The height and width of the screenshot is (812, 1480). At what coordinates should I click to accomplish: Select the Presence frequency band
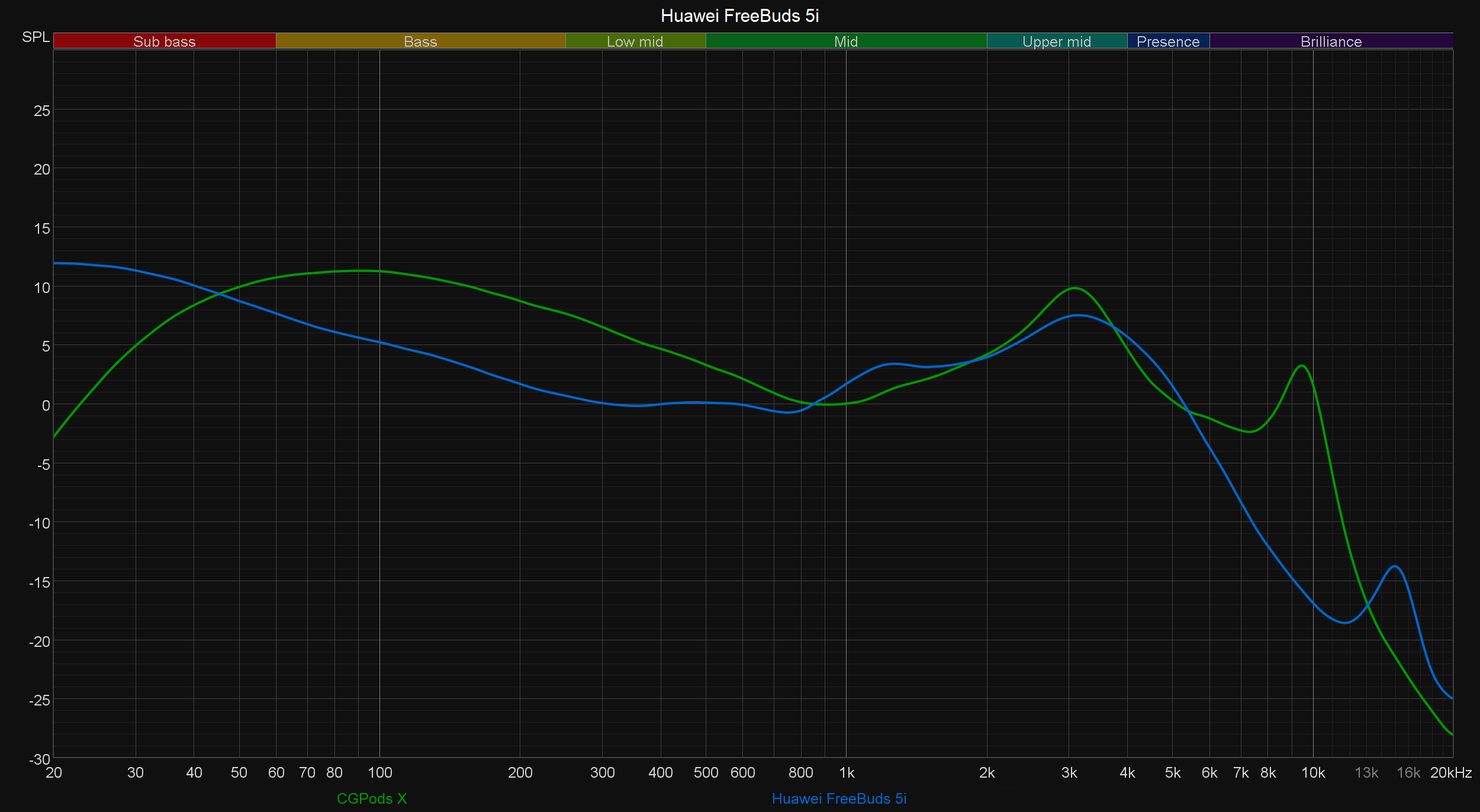(x=1167, y=41)
